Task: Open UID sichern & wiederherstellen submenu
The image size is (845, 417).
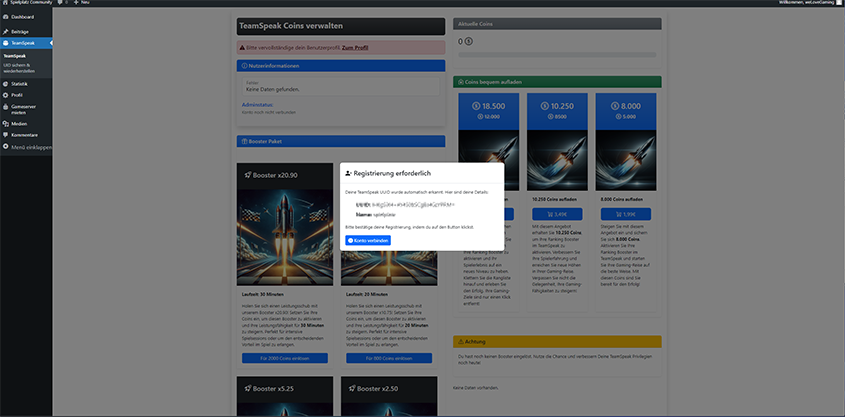Action: click(x=17, y=68)
